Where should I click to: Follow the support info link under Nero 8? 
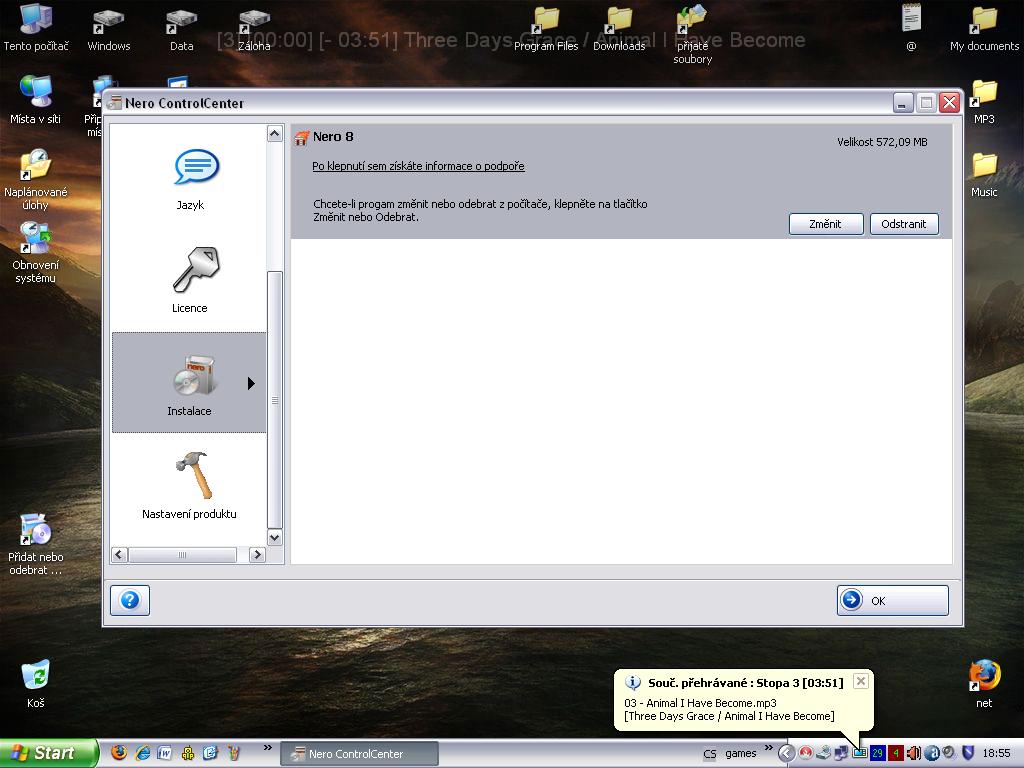[418, 166]
